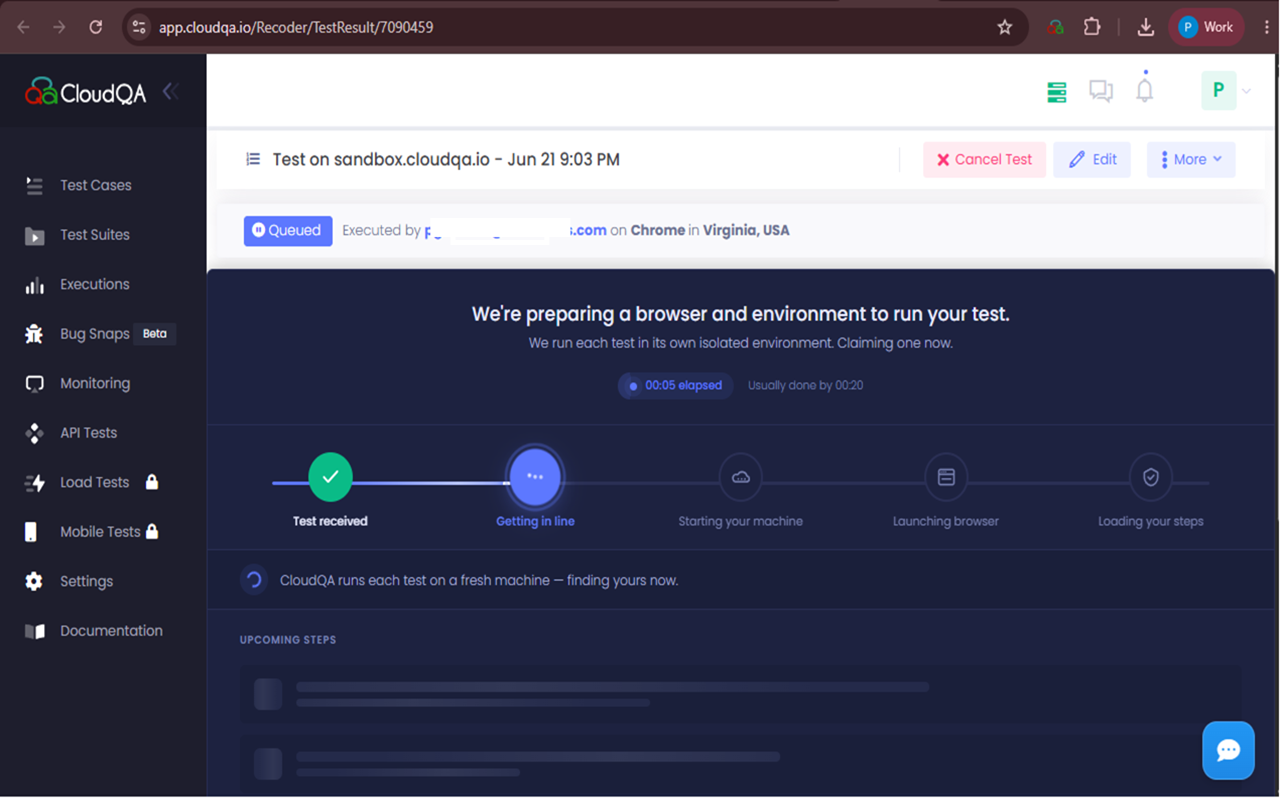Click the Test received green checkmark step

pos(330,478)
